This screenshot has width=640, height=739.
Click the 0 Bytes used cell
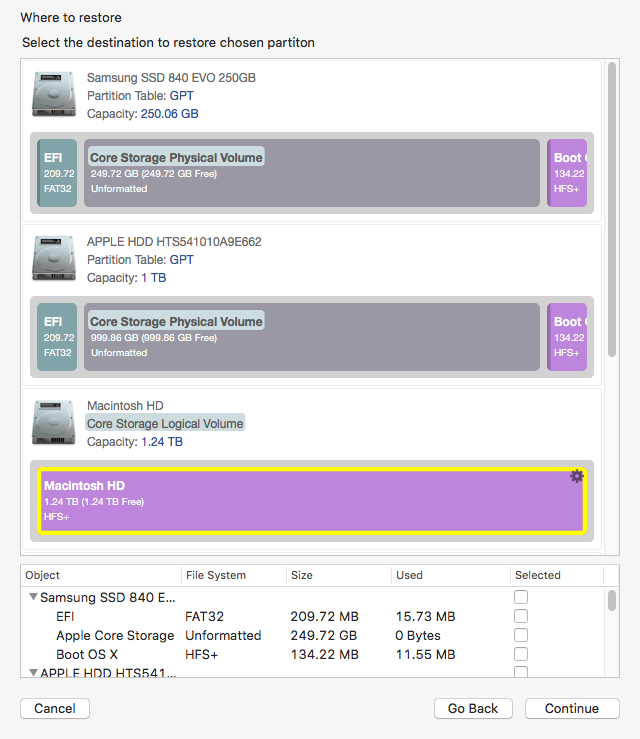tap(418, 635)
